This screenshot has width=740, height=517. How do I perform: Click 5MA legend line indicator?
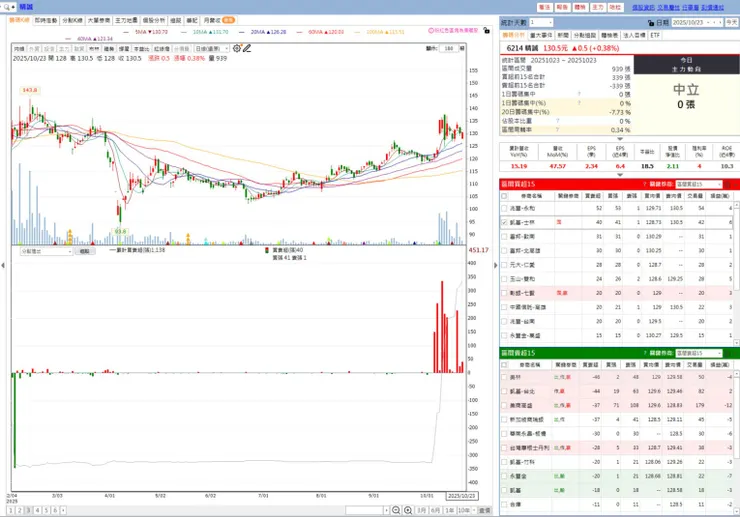click(x=126, y=32)
